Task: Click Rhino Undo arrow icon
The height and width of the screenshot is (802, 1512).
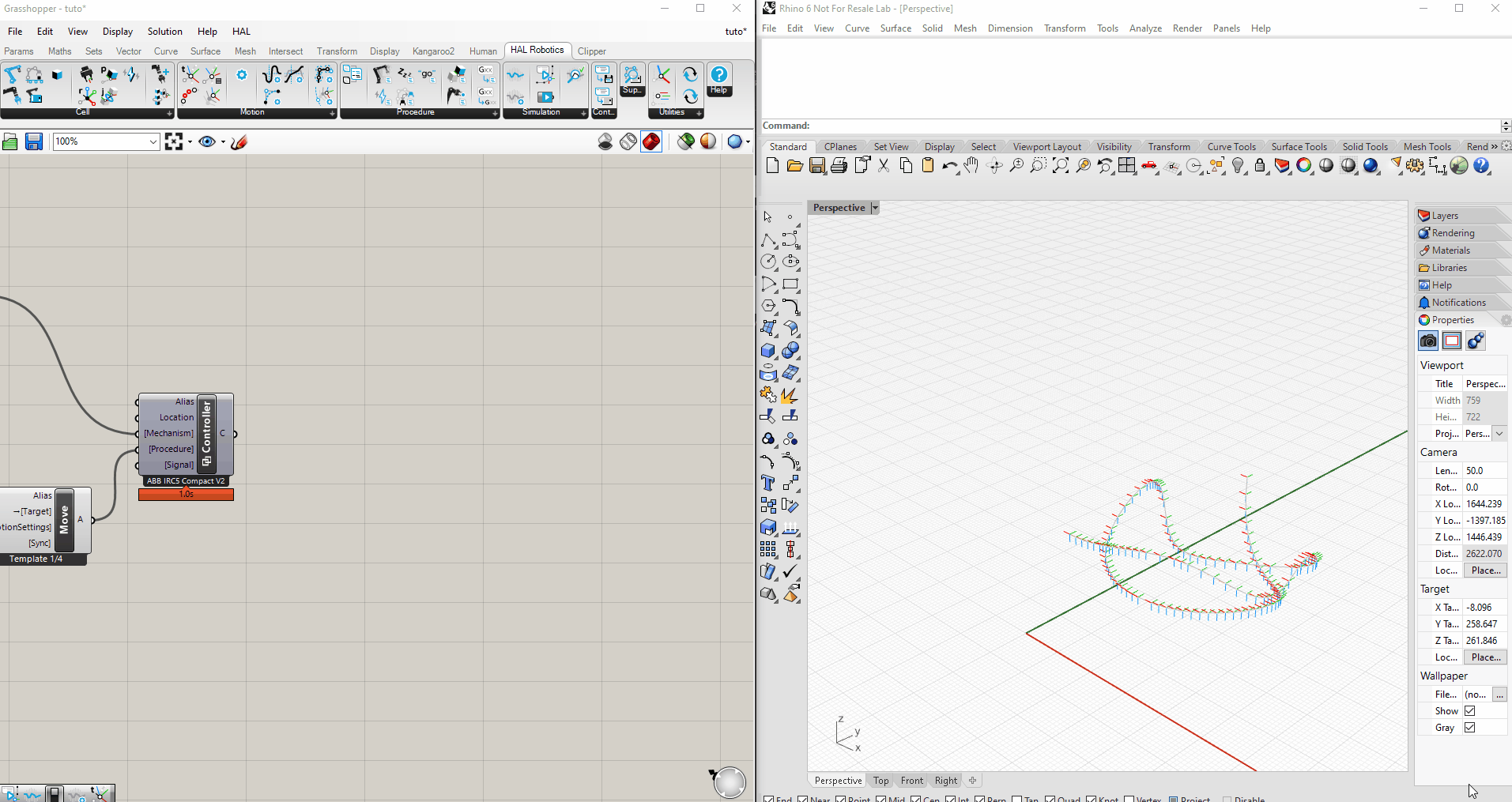Action: 949,166
